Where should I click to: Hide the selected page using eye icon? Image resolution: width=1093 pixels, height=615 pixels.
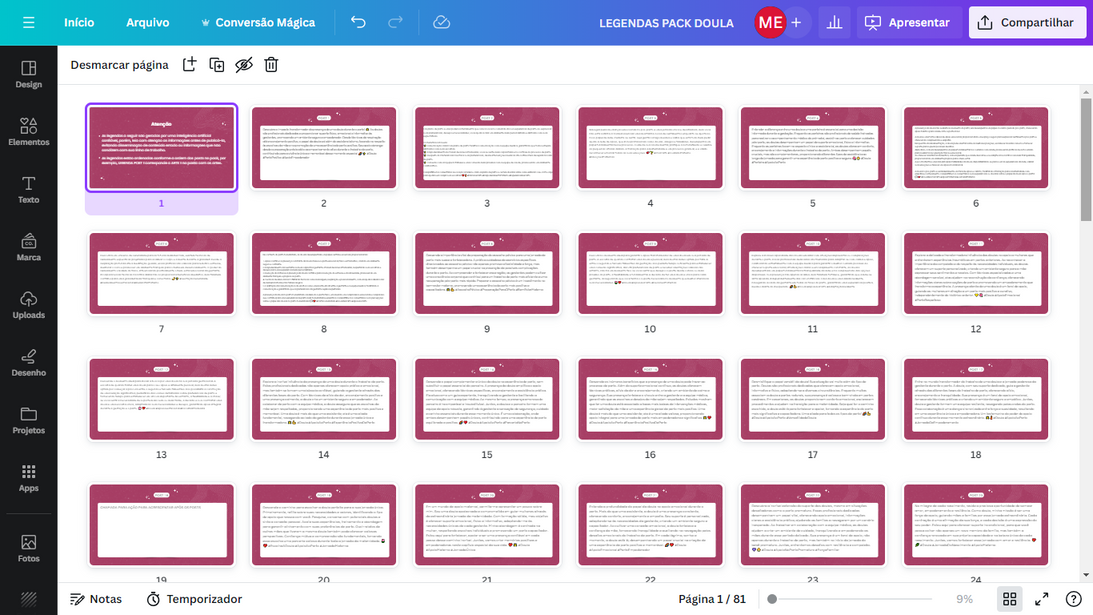click(243, 65)
